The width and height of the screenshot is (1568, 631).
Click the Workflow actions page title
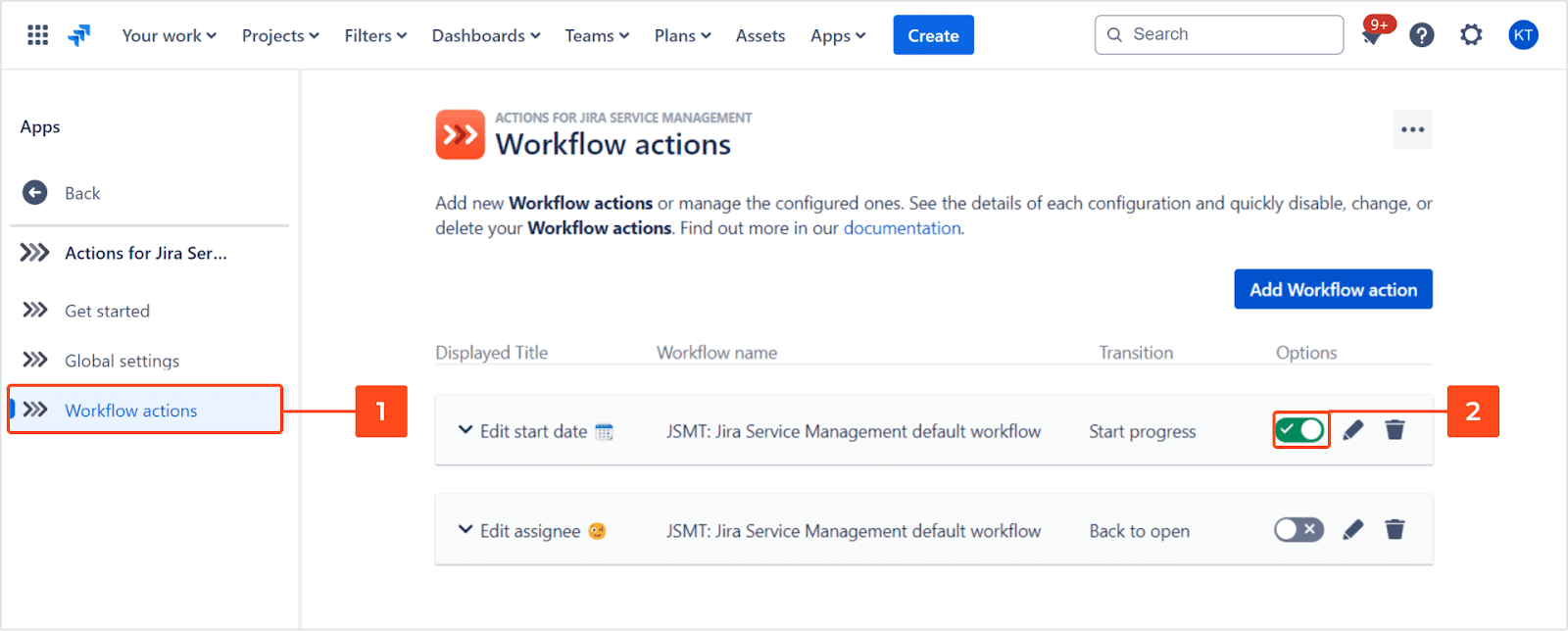coord(612,145)
